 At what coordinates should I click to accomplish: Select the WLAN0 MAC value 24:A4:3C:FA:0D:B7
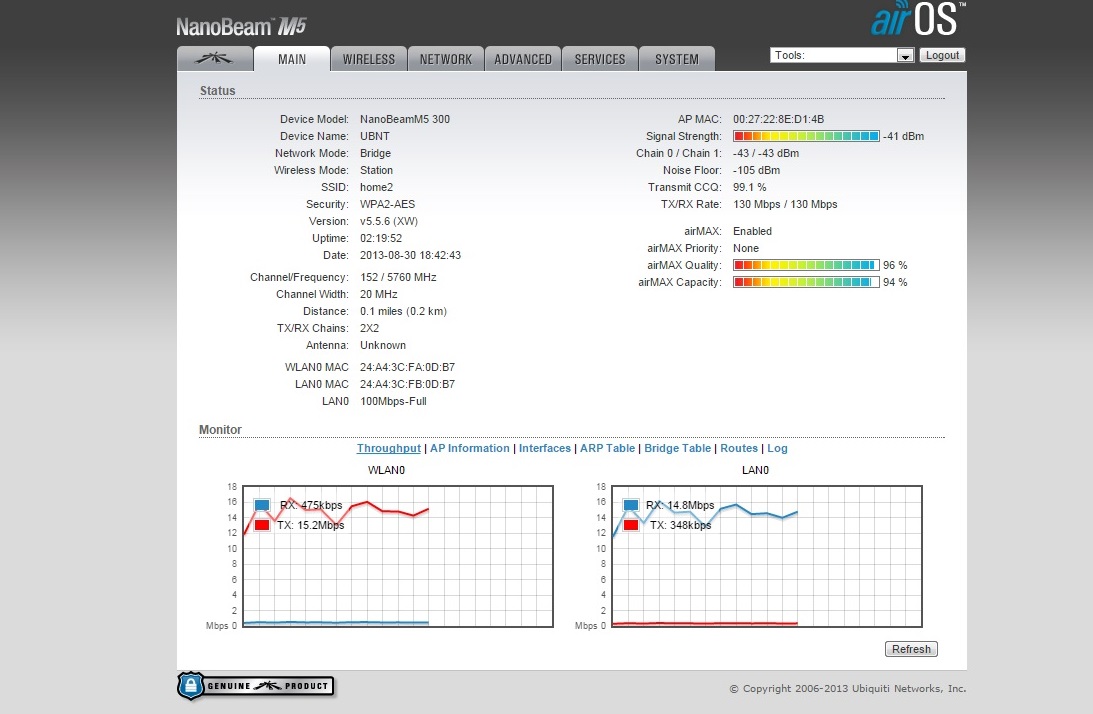point(407,367)
